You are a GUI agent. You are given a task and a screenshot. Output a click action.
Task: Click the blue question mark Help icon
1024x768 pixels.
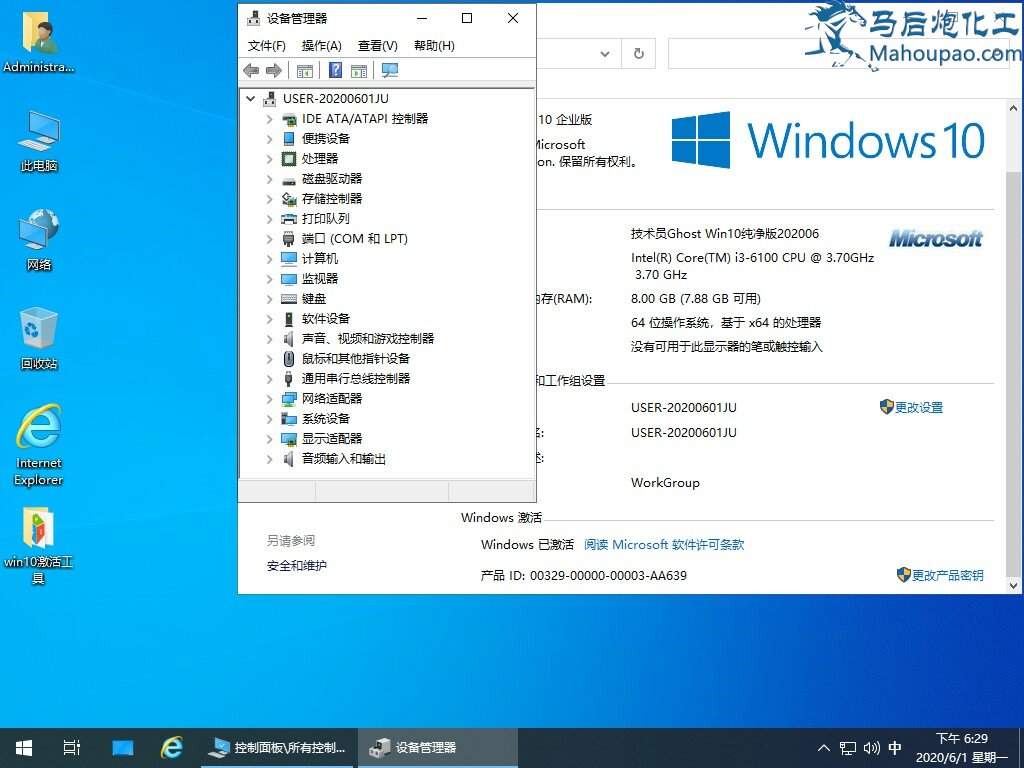click(336, 70)
